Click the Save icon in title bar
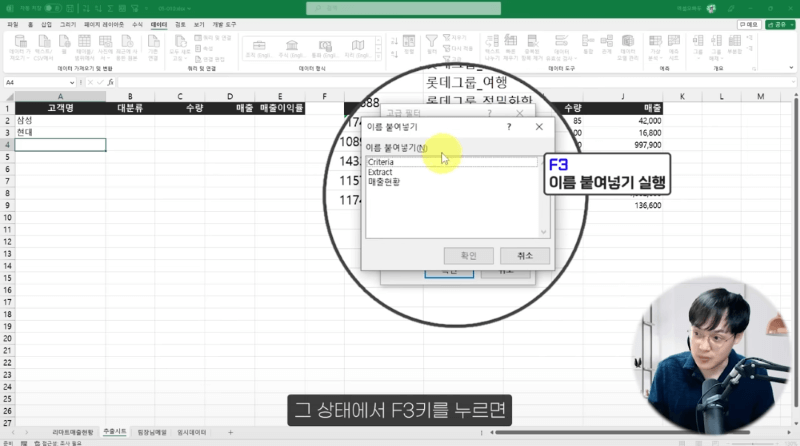The height and width of the screenshot is (446, 800). click(x=70, y=9)
